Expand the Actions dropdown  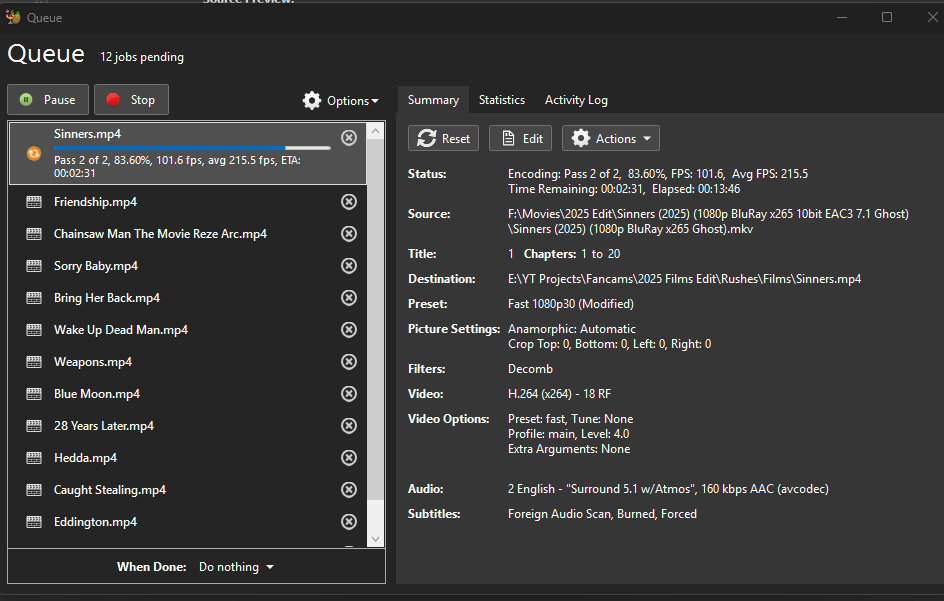(x=610, y=139)
